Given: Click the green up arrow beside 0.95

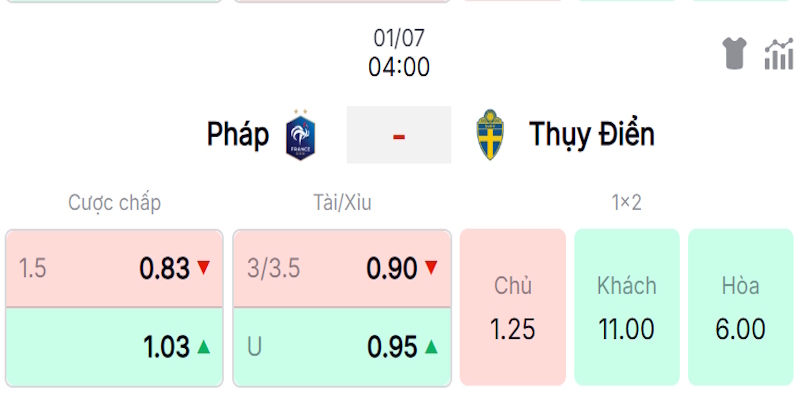Looking at the screenshot, I should 431,347.
